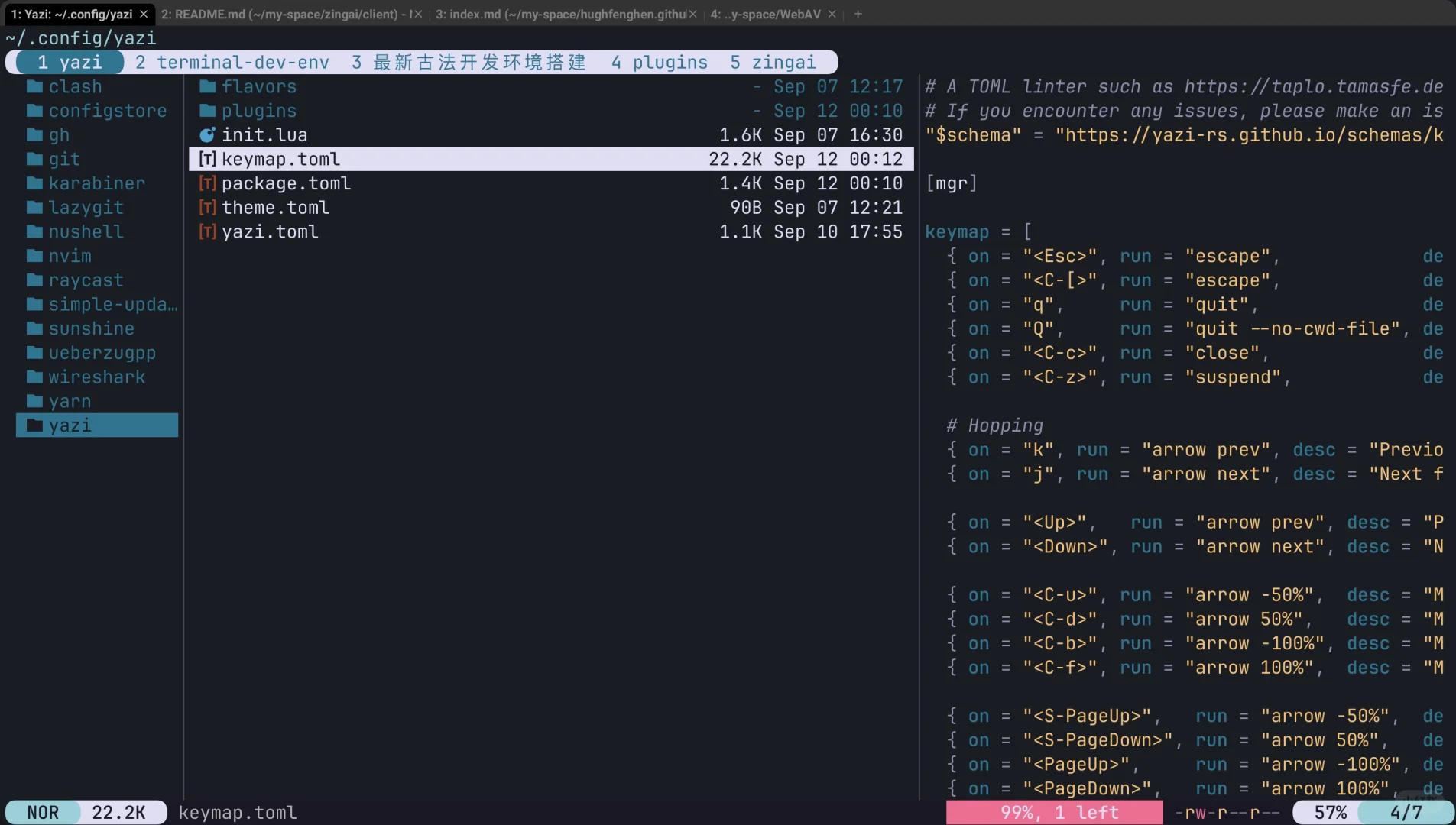Image resolution: width=1456 pixels, height=825 pixels.
Task: Select the yazi.toml file name
Action: (270, 231)
